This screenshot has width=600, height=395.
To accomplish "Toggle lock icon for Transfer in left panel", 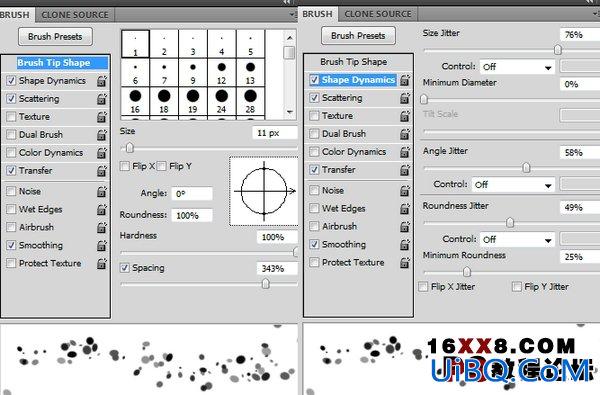I will click(101, 171).
